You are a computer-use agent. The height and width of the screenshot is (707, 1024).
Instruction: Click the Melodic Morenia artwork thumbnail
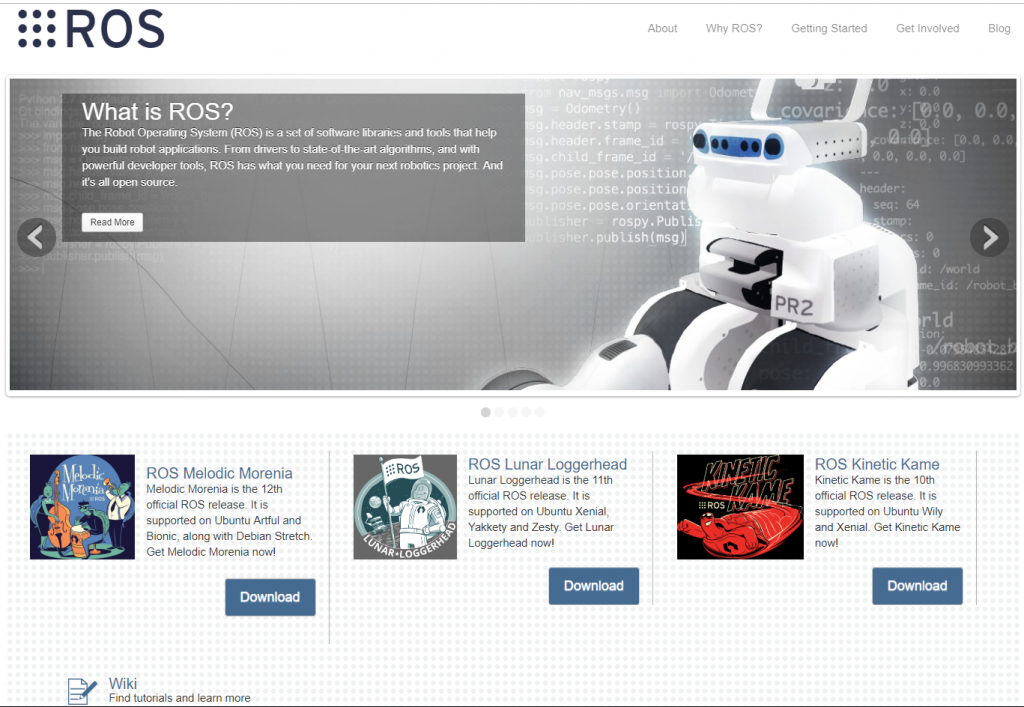(82, 507)
